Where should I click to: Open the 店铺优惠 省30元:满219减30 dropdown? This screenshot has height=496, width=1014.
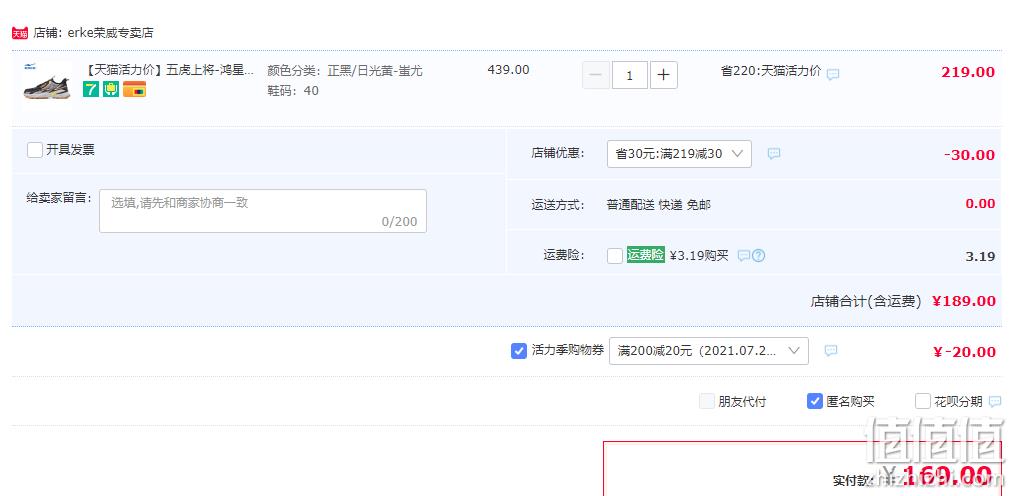[679, 154]
